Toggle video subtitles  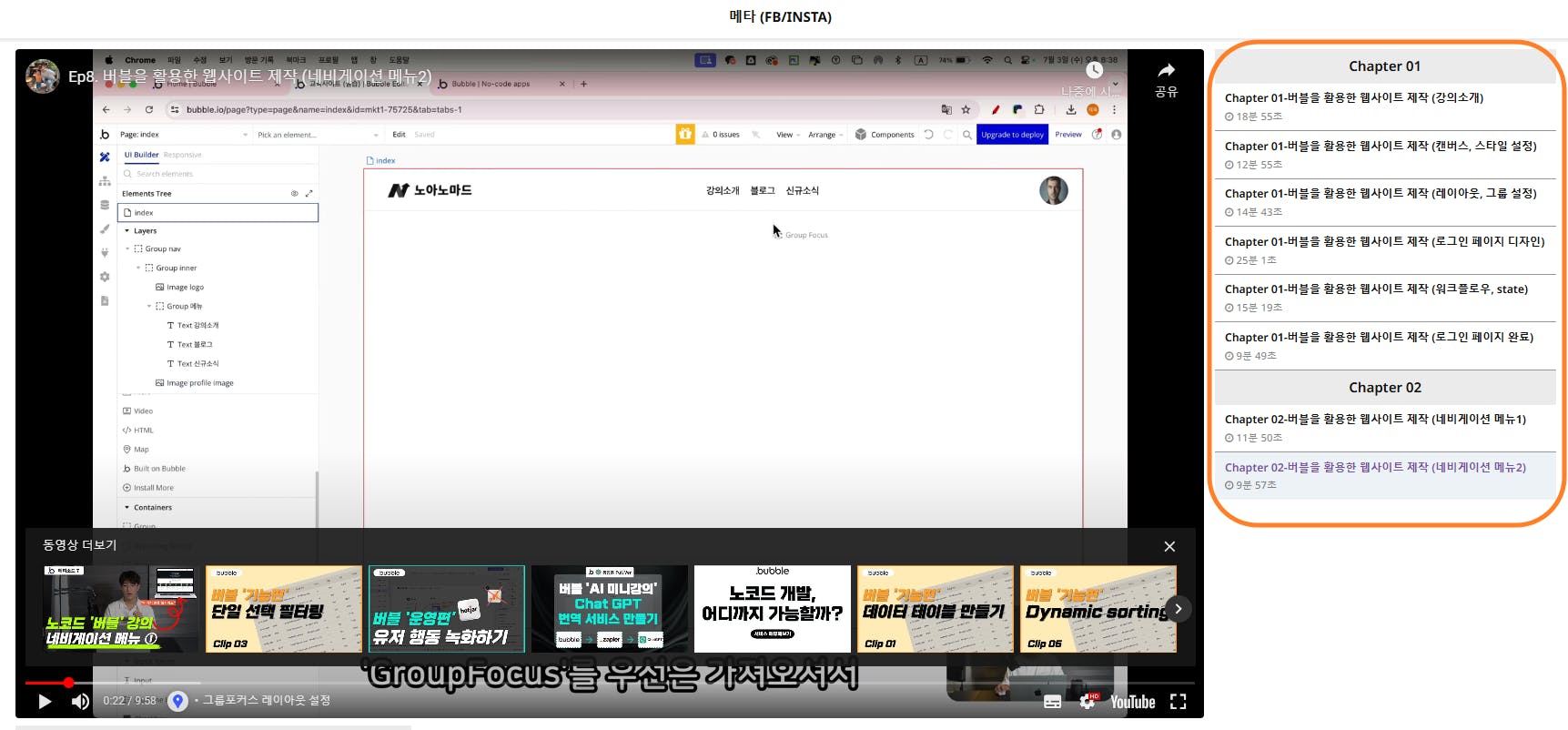tap(1052, 702)
